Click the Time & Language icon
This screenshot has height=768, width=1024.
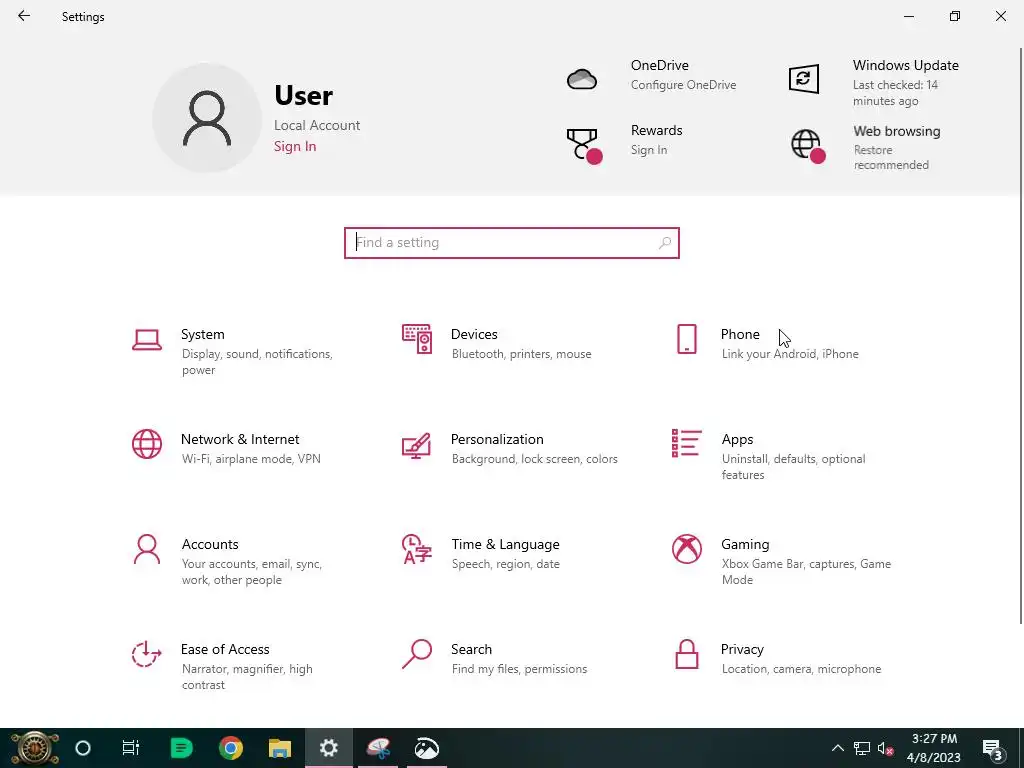[x=417, y=549]
